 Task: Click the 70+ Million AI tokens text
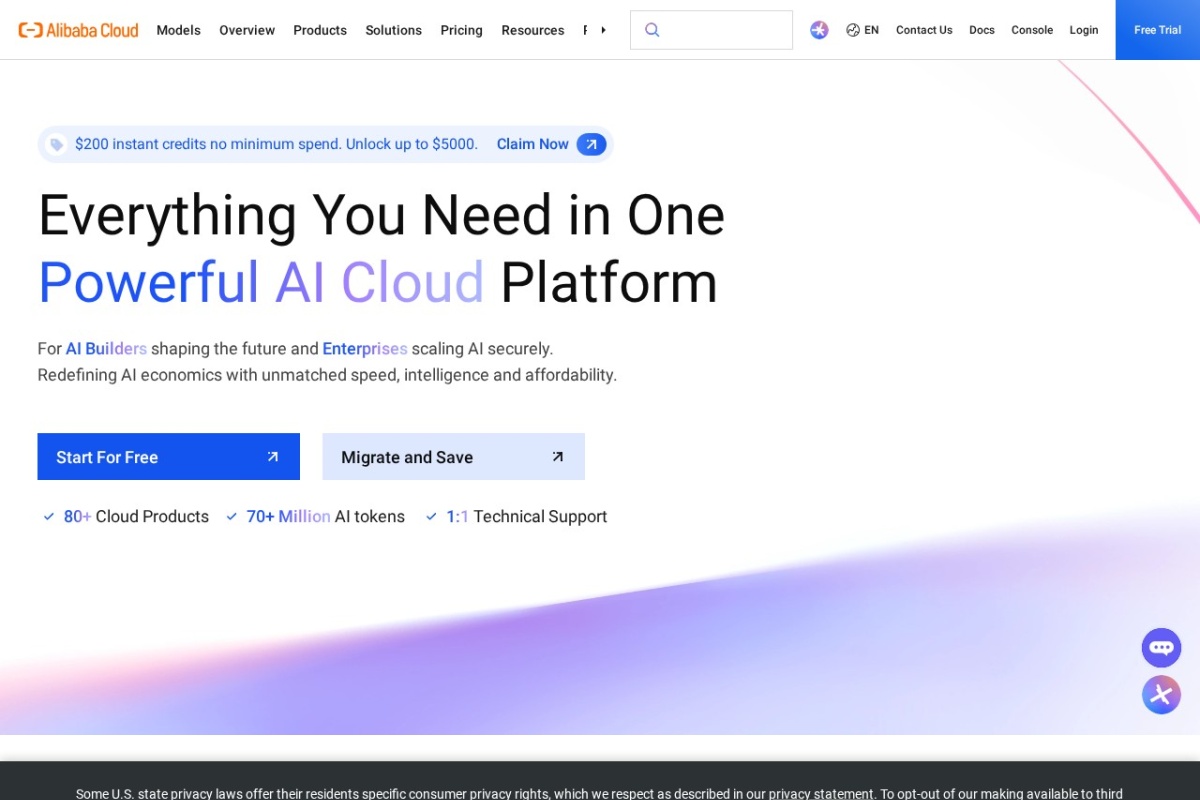[325, 517]
